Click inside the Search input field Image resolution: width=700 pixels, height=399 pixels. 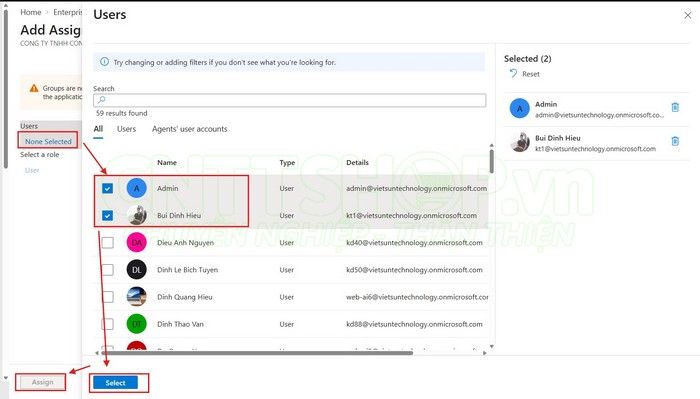[x=289, y=100]
